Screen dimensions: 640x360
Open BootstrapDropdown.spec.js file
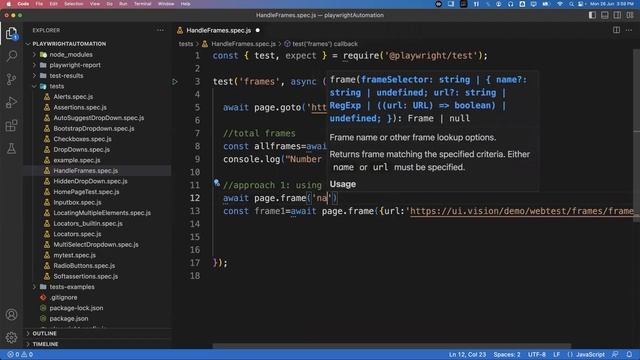pos(94,129)
